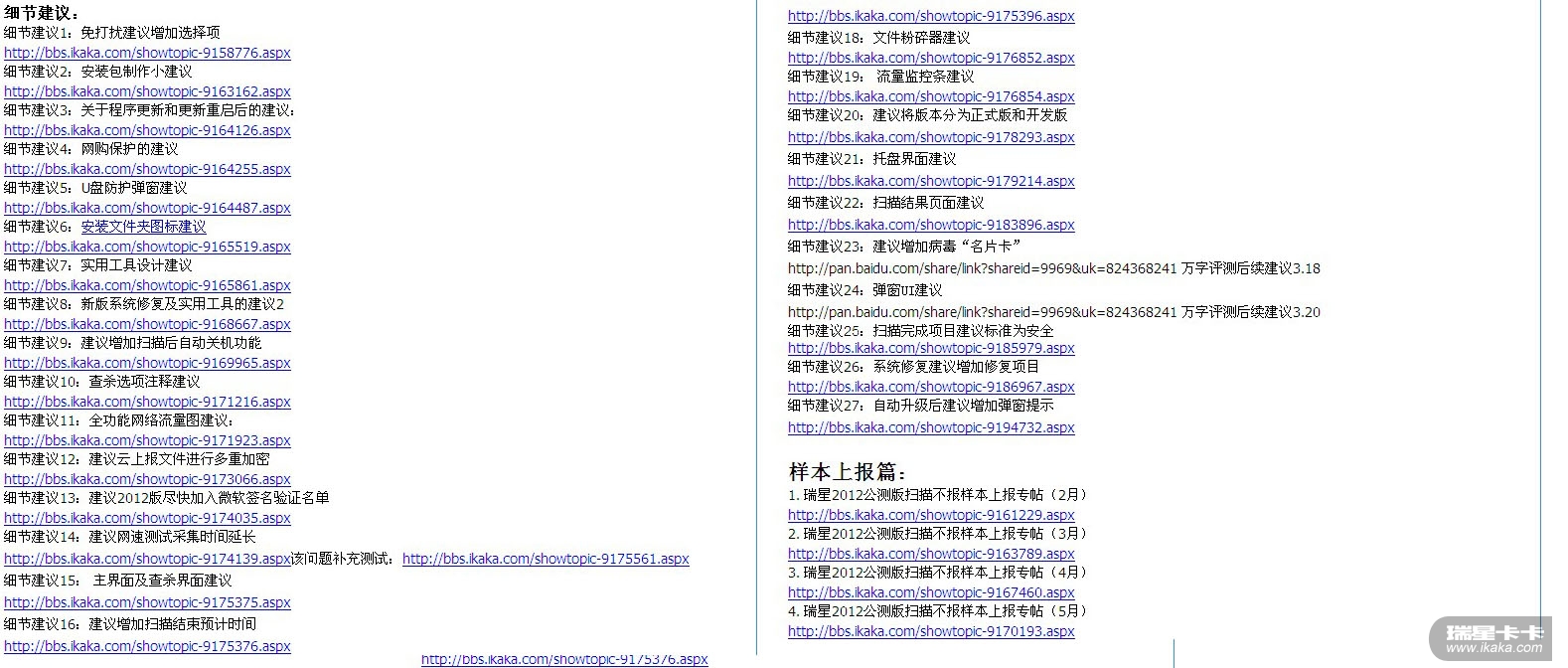
Task: Click text 细节建议25：扫描完成项目建议标准为安全
Action: point(921,331)
